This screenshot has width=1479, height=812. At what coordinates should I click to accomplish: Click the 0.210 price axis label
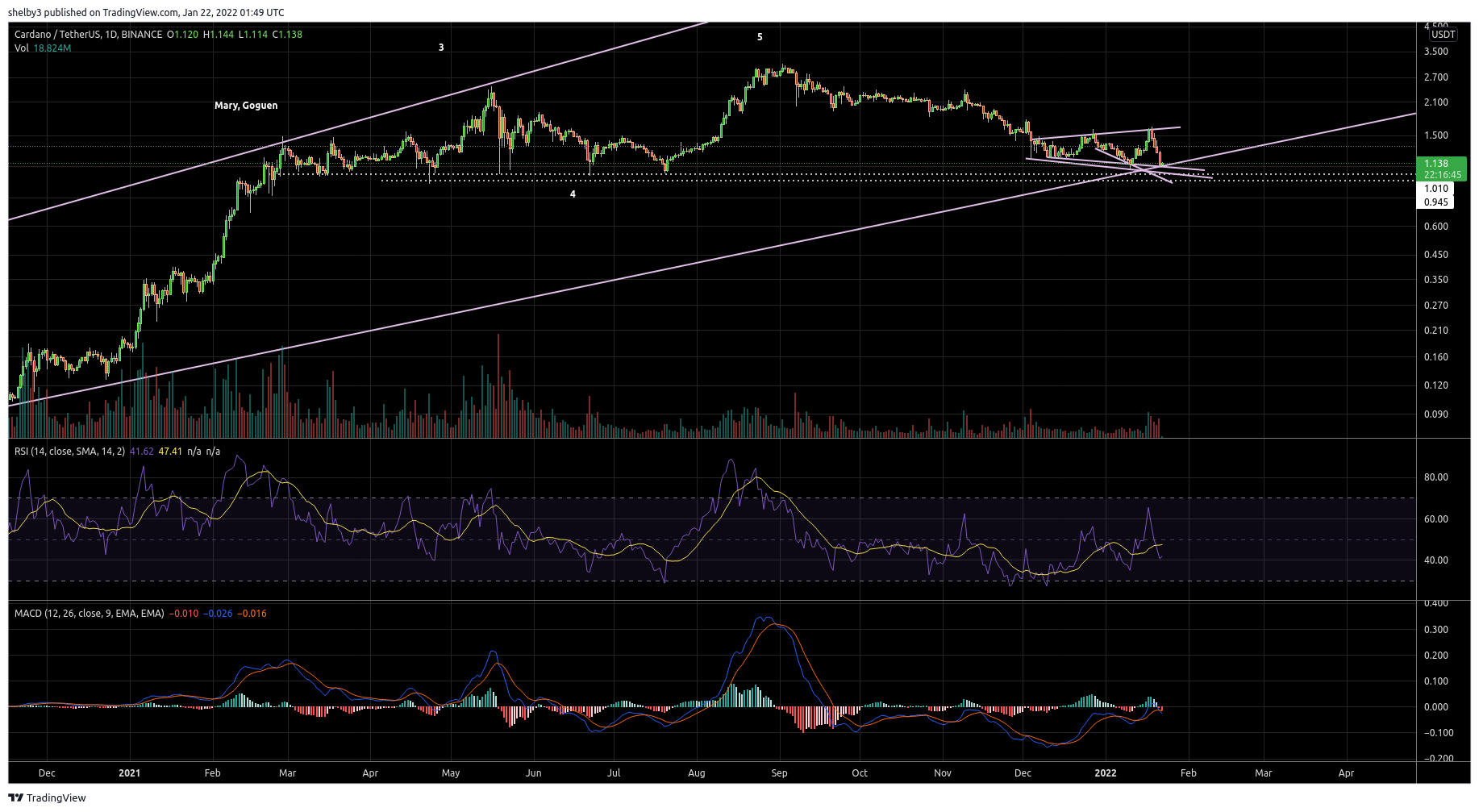tap(1436, 331)
